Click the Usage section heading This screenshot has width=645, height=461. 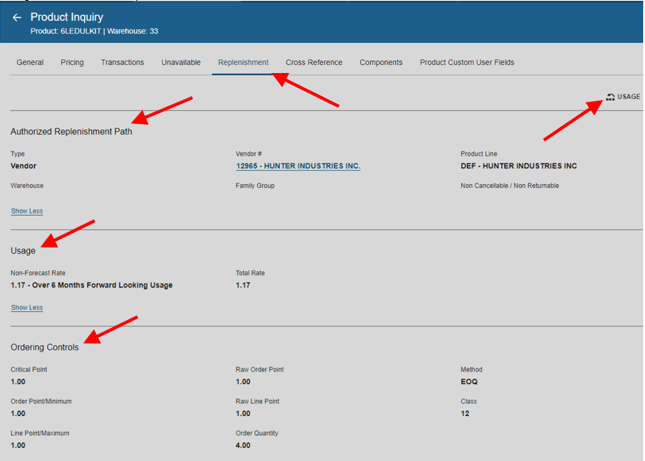click(x=23, y=251)
